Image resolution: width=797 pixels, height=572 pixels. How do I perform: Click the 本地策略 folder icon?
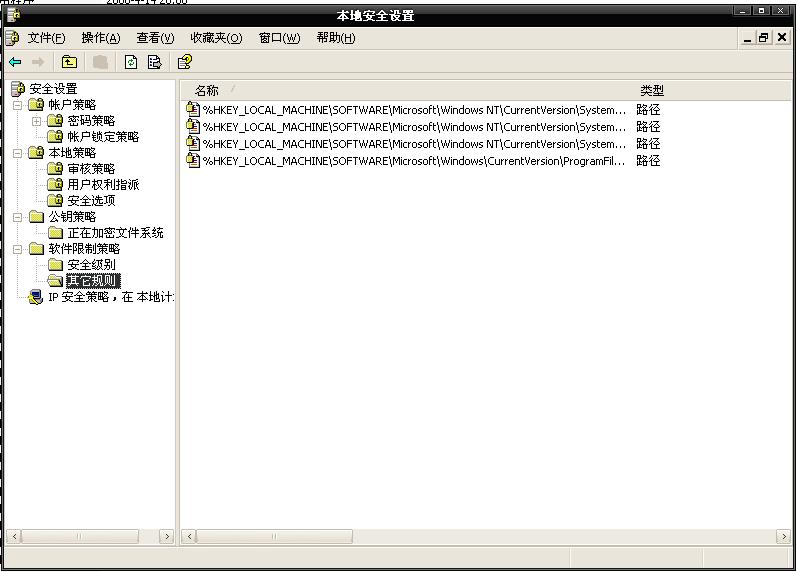(x=36, y=153)
